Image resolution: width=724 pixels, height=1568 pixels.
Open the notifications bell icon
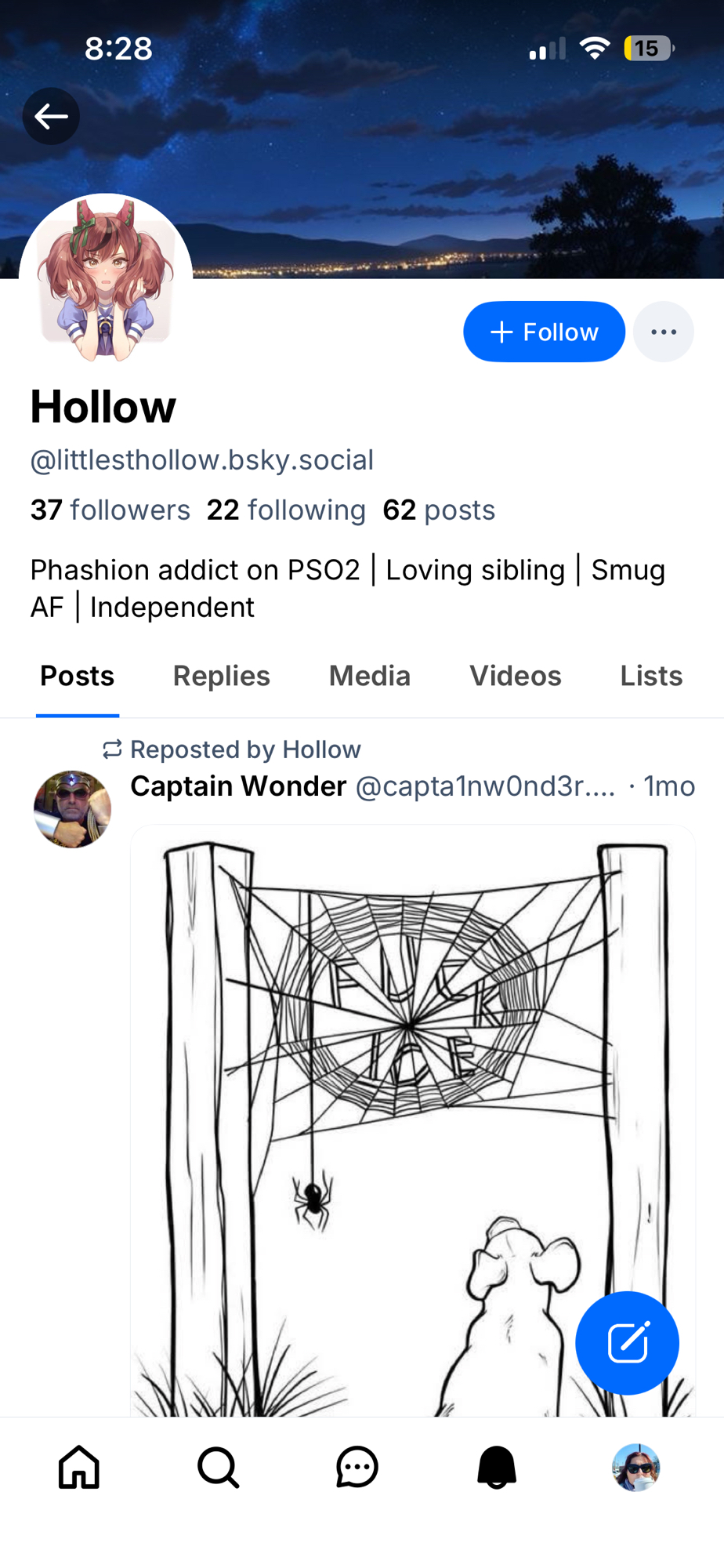(497, 1467)
